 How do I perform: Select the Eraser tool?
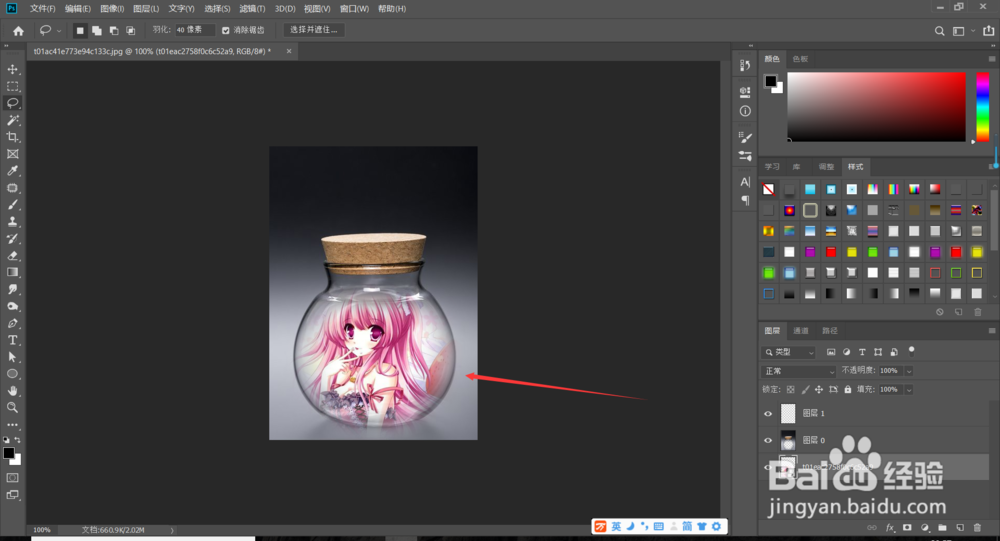coord(12,255)
